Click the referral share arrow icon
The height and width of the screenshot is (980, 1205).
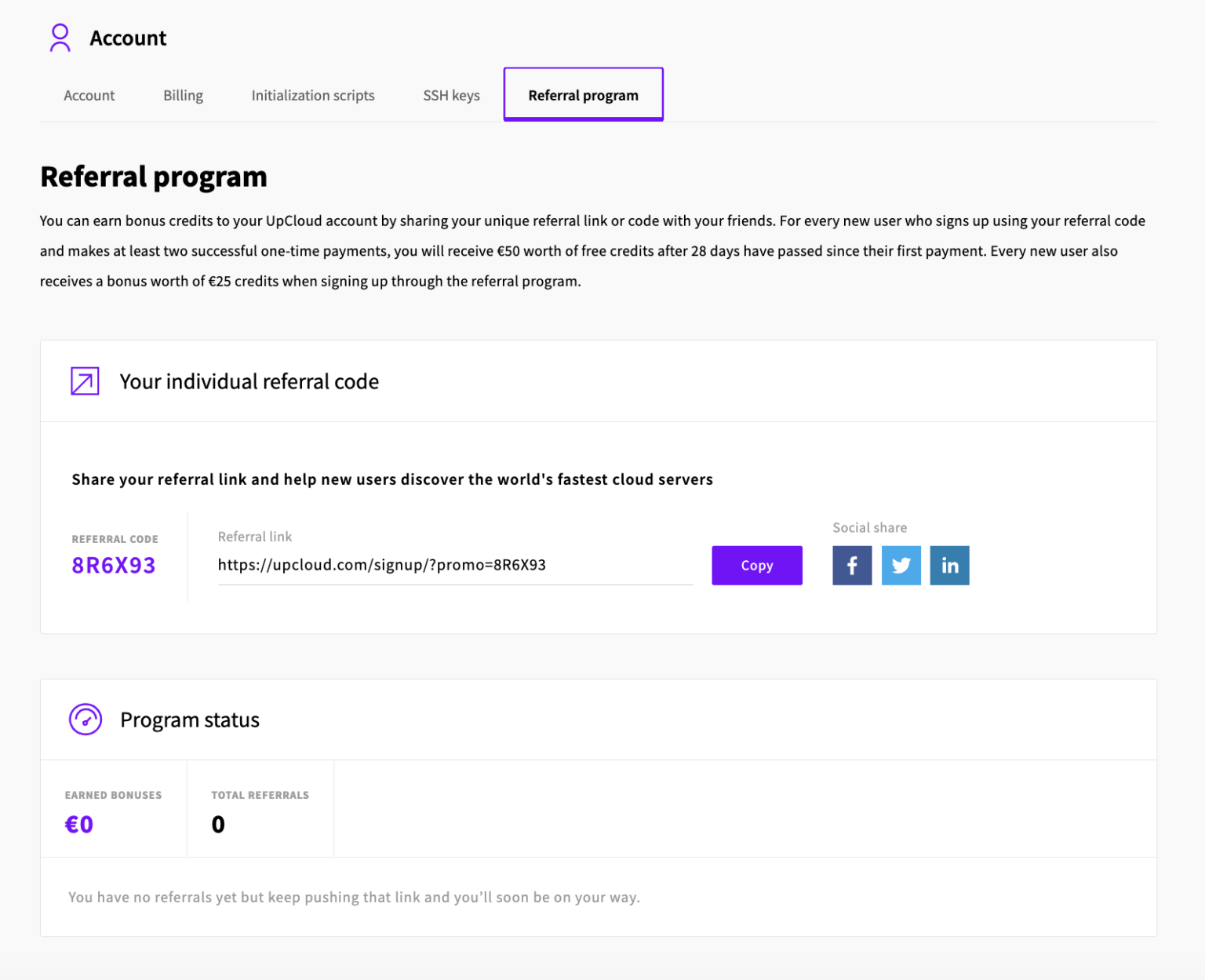[84, 381]
